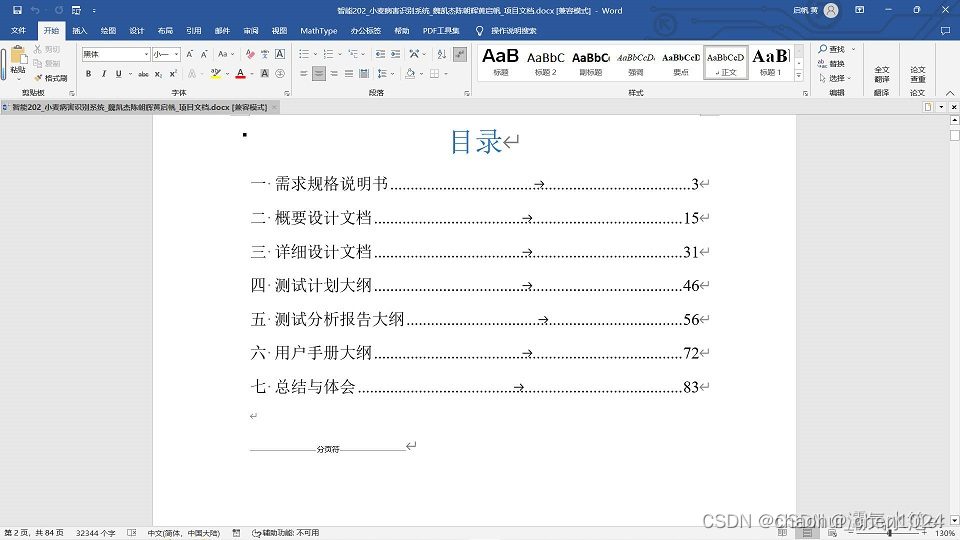Toggle show paragraph marks

[x=460, y=54]
